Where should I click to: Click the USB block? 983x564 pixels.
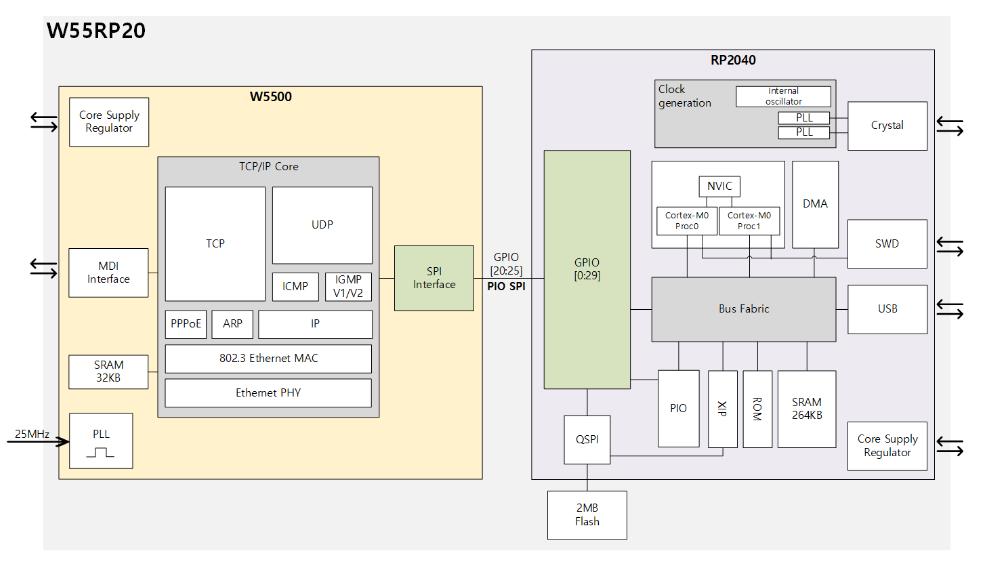(x=887, y=309)
